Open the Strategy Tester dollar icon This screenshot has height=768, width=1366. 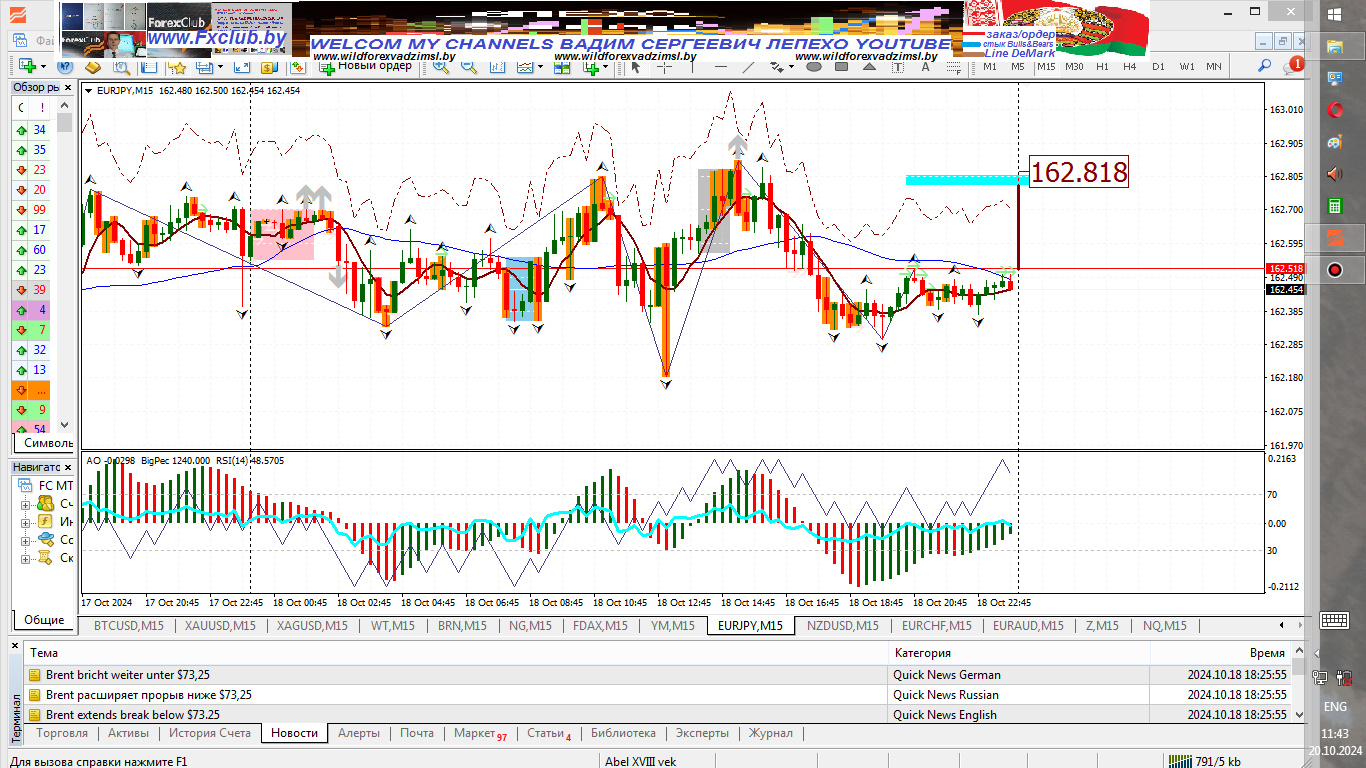[268, 67]
